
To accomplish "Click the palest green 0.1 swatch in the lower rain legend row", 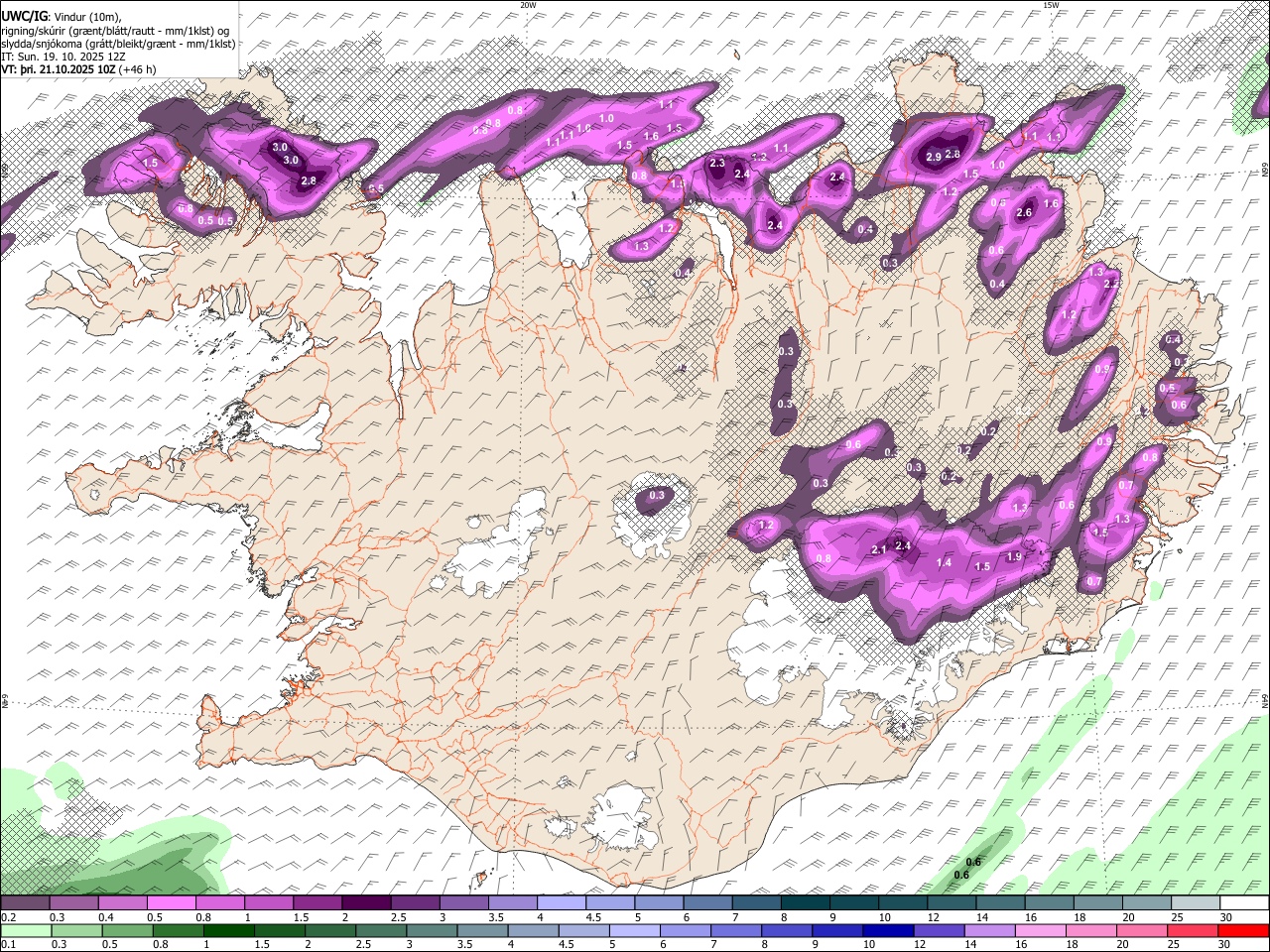I will click(x=26, y=930).
